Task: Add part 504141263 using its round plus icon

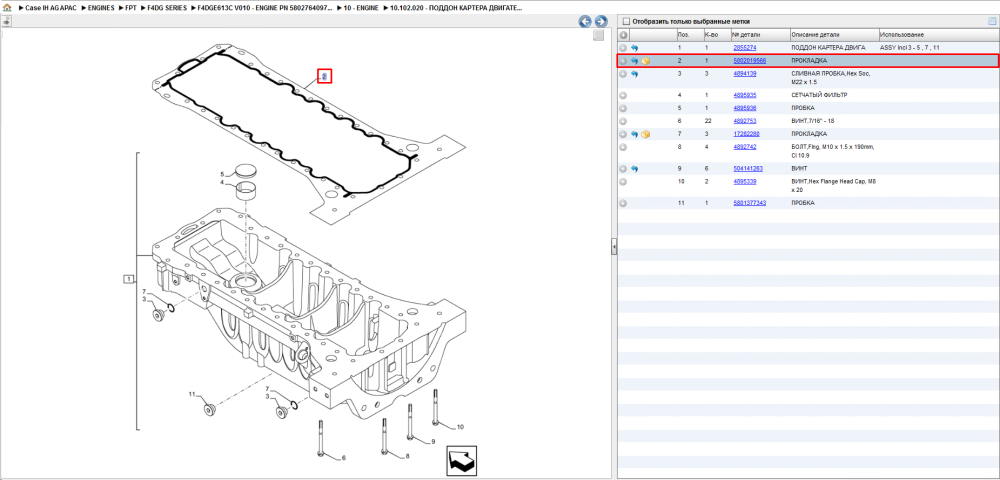Action: click(623, 169)
